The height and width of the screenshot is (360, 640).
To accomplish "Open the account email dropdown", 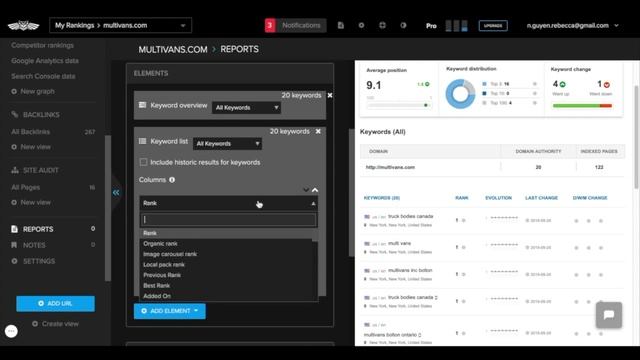I will pyautogui.click(x=572, y=25).
